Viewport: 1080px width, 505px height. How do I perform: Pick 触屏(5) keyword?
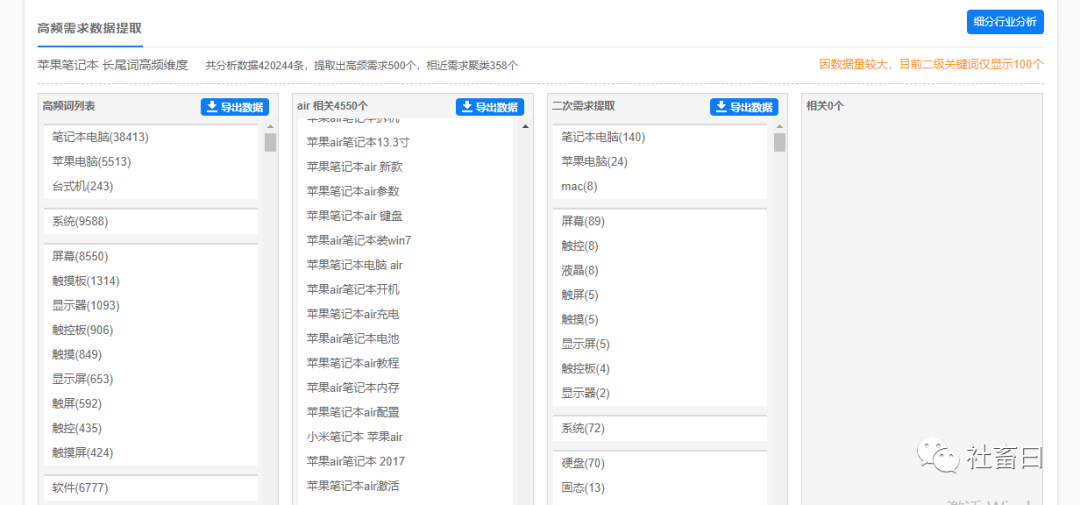click(580, 295)
